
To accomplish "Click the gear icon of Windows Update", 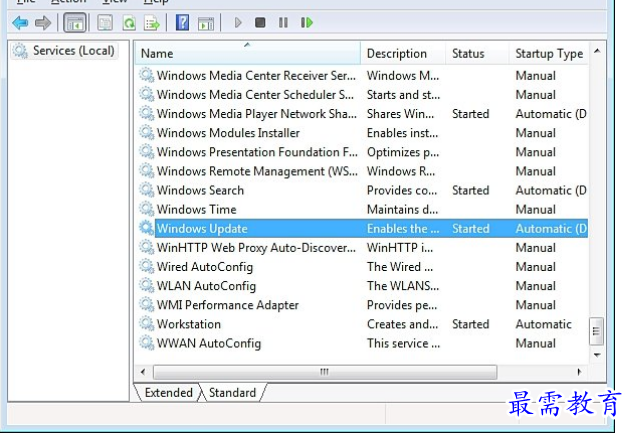I will click(147, 228).
